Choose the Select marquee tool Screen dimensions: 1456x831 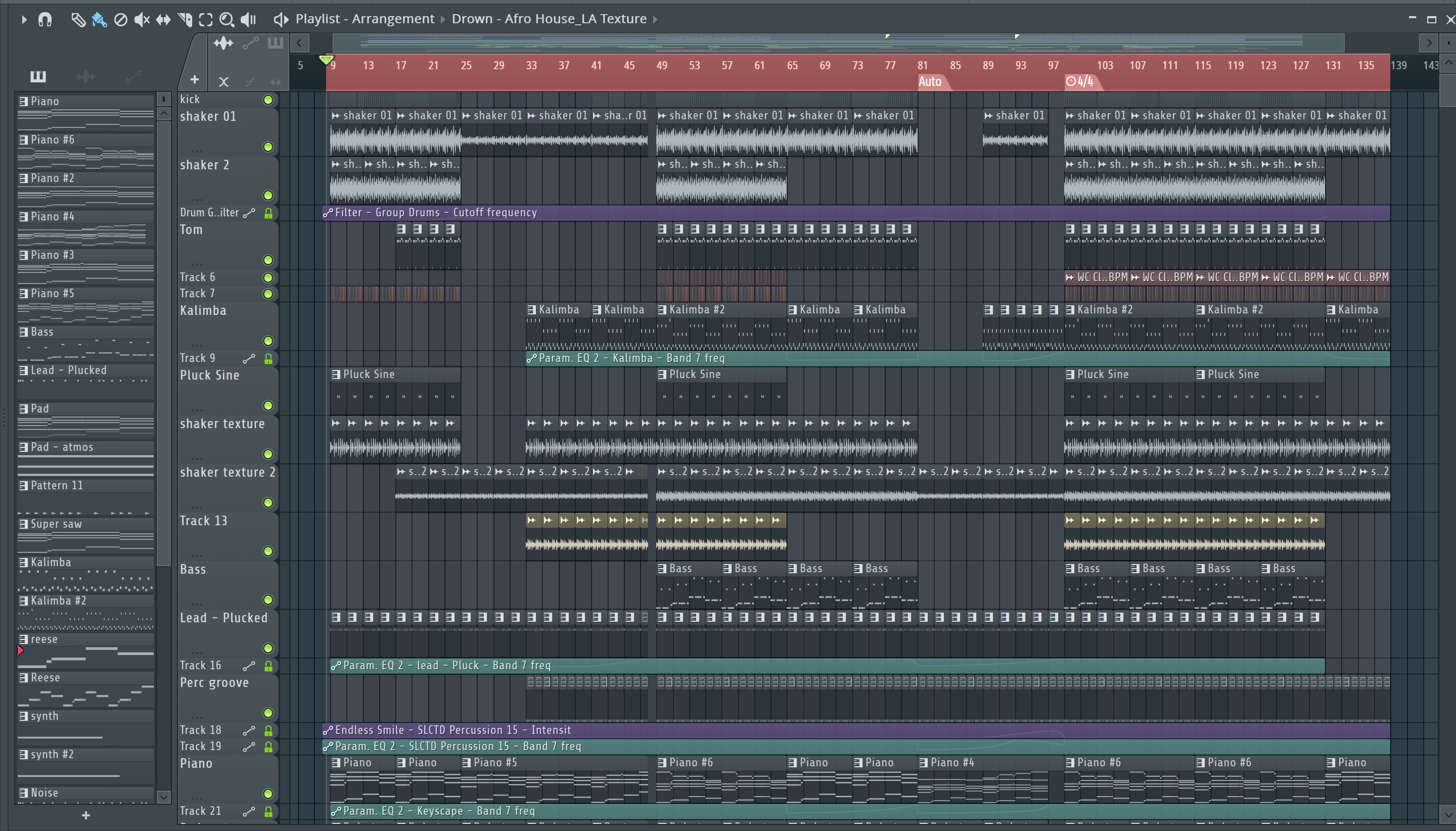click(205, 19)
